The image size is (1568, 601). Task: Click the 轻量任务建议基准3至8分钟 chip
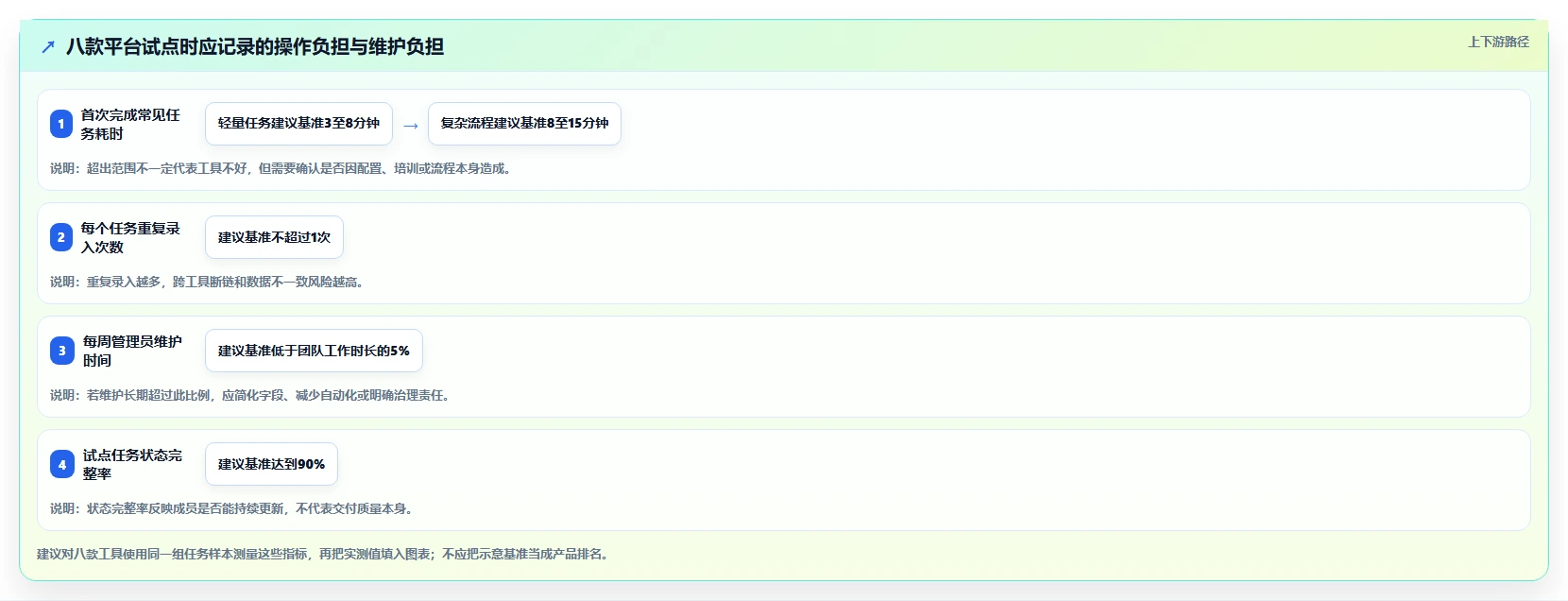pyautogui.click(x=298, y=124)
